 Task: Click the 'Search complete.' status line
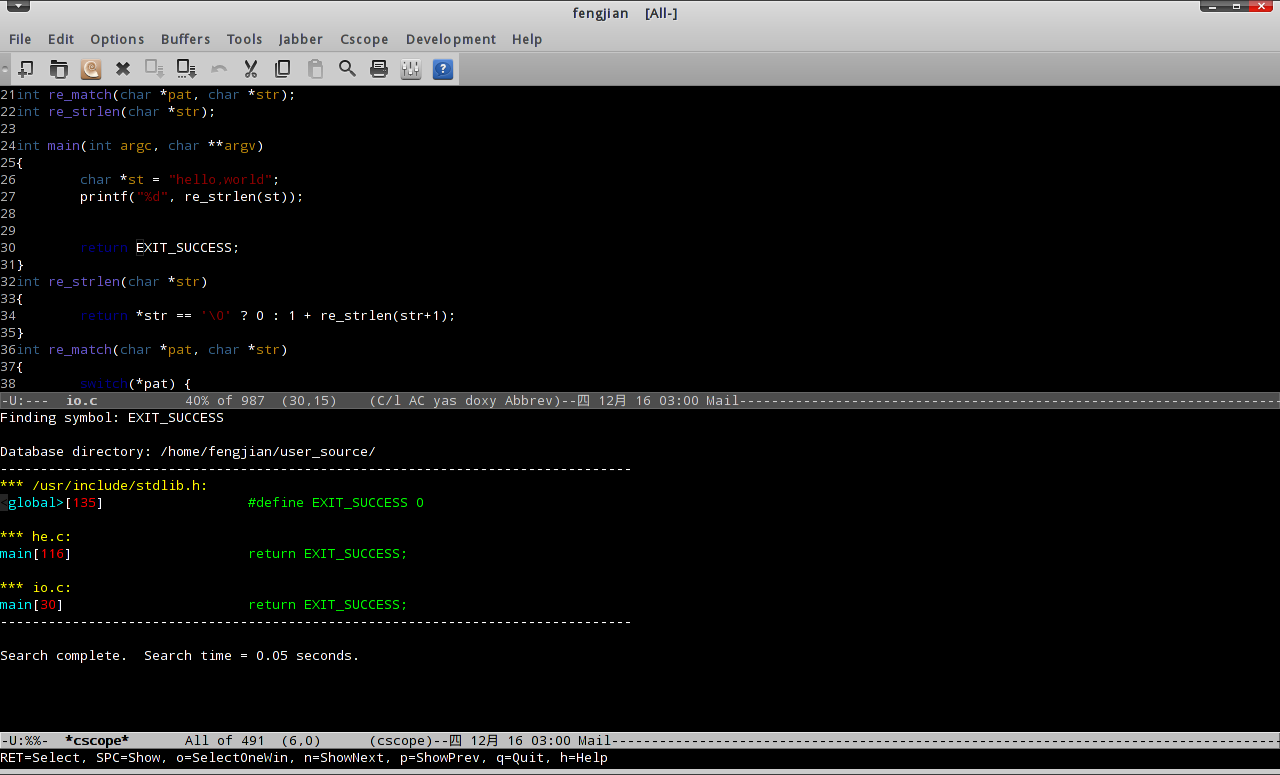click(180, 655)
